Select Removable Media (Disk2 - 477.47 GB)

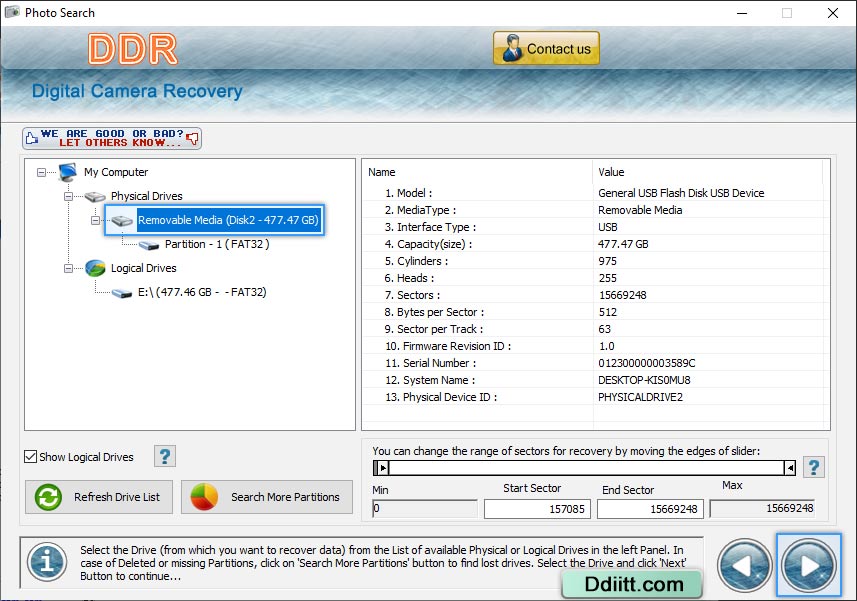(x=228, y=220)
